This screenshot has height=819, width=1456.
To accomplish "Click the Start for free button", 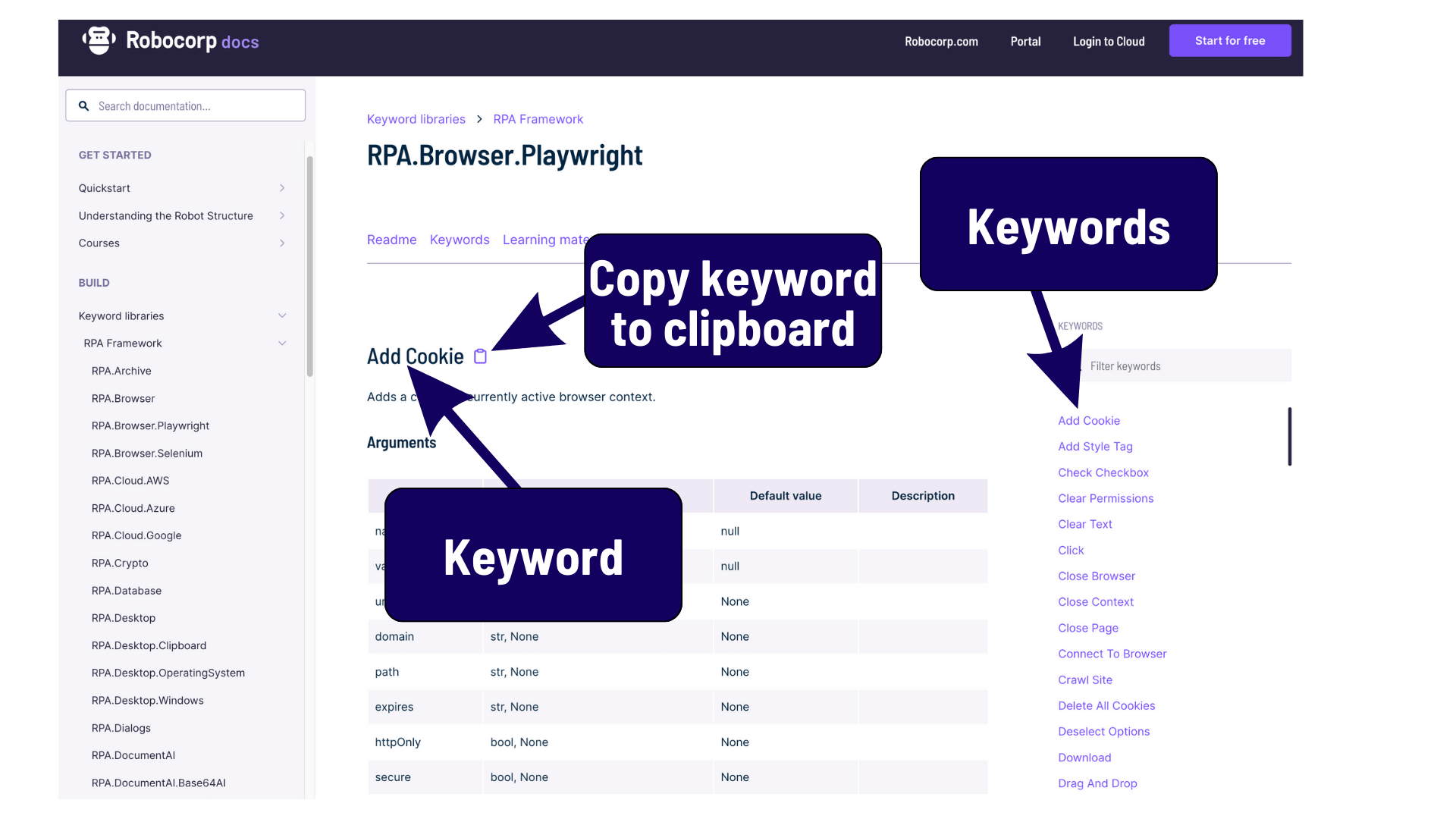I will (x=1230, y=41).
